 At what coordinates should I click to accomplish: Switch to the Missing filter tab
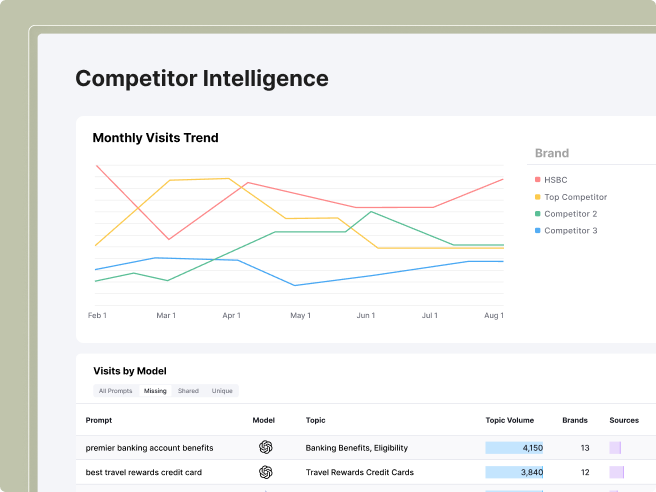[155, 391]
